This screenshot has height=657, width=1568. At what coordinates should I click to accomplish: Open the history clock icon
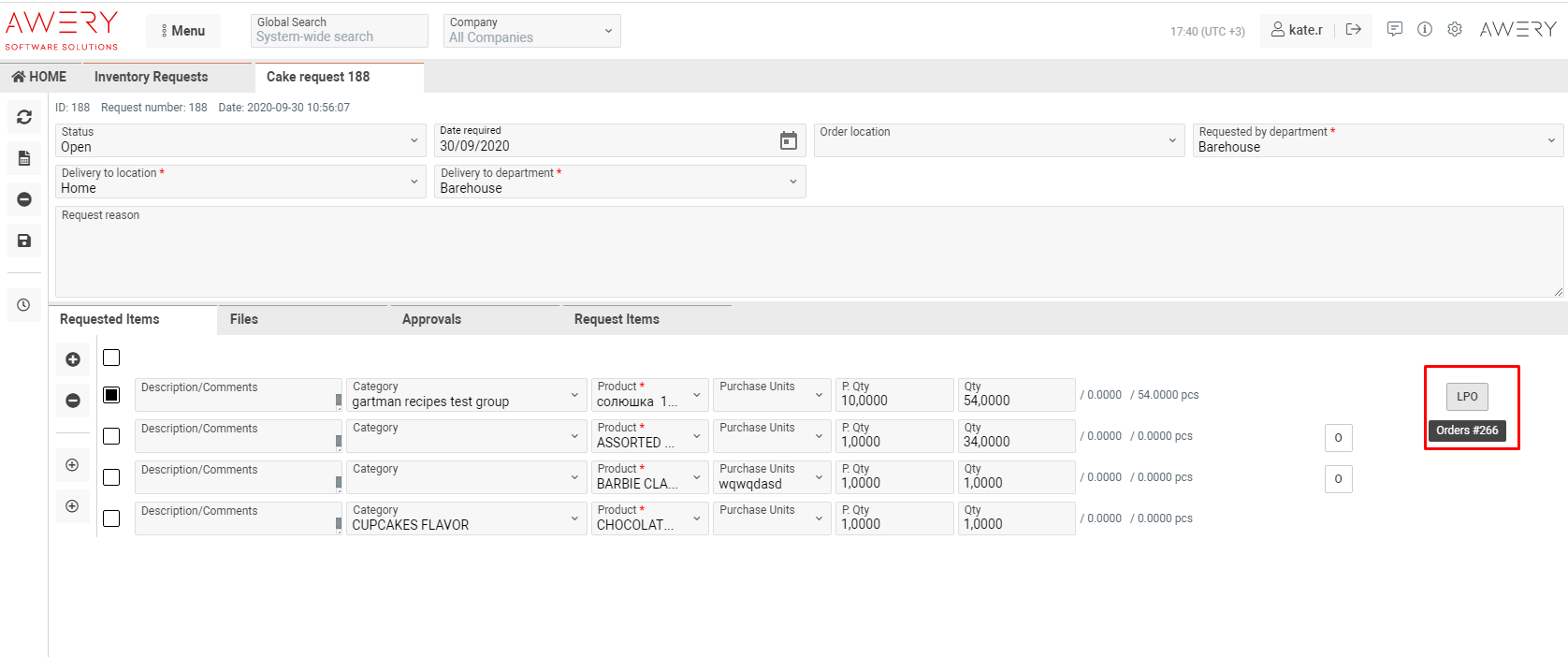coord(24,305)
